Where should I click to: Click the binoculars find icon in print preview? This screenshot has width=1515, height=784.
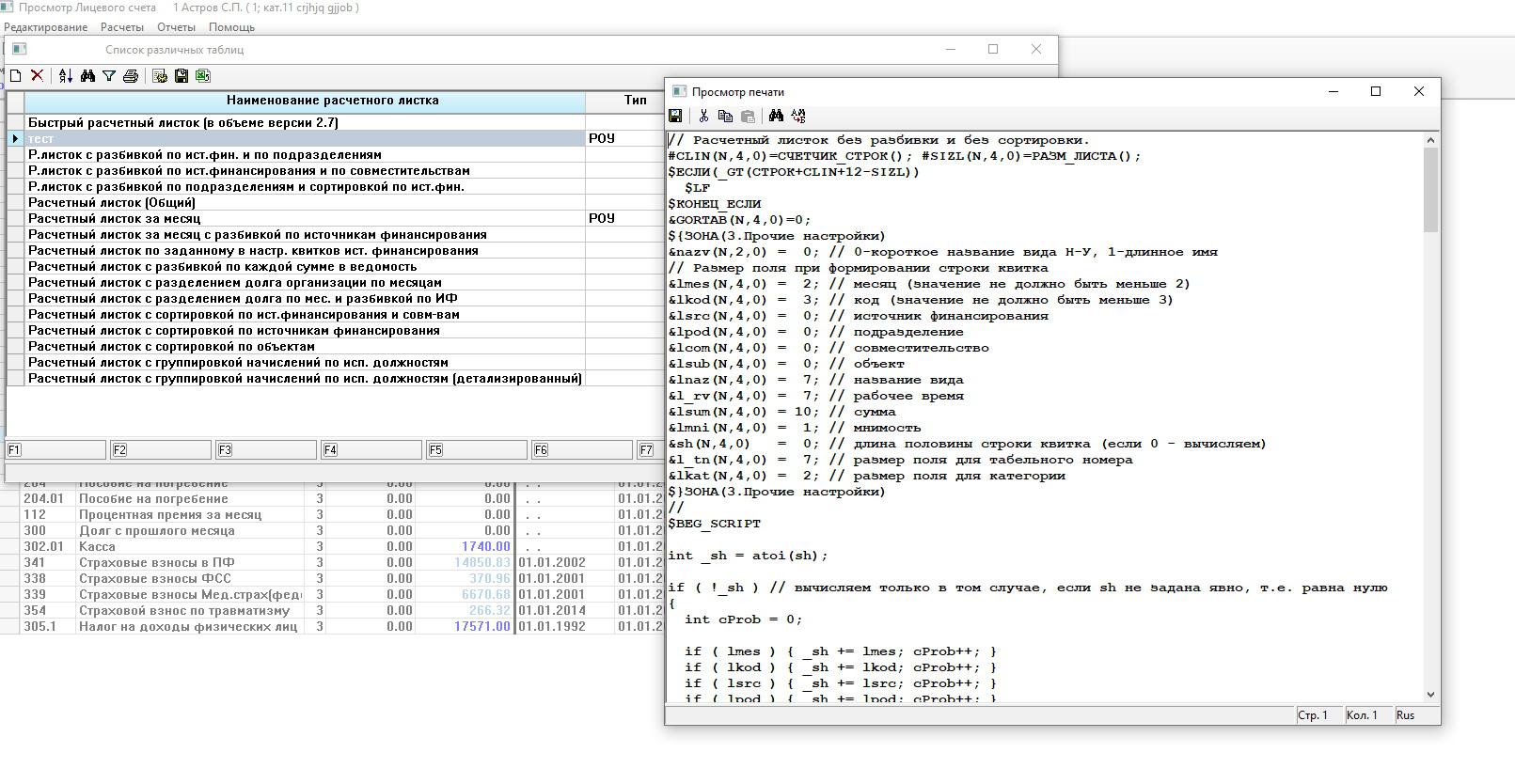point(776,116)
